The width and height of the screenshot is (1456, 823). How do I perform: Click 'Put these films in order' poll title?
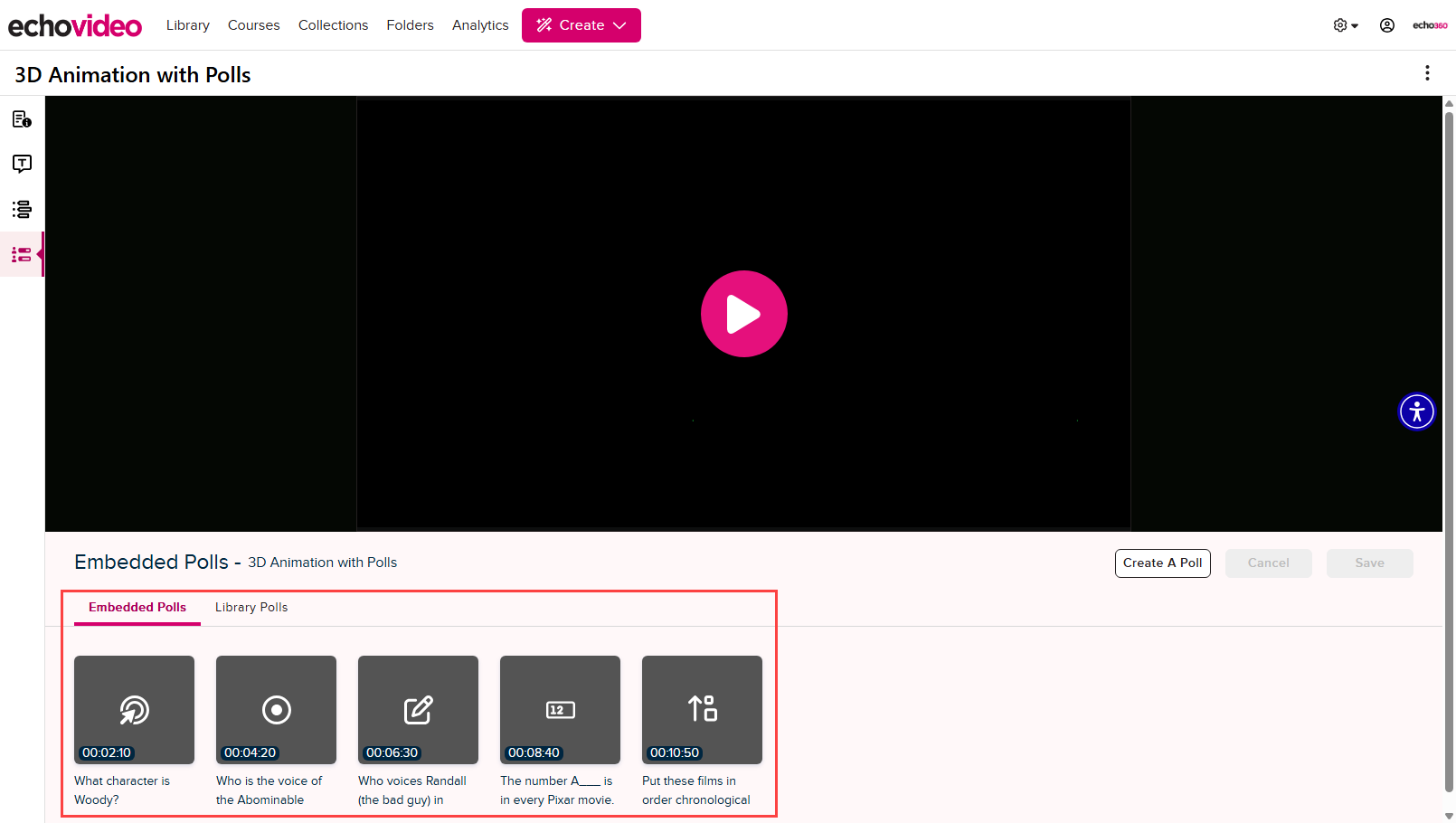pos(696,790)
